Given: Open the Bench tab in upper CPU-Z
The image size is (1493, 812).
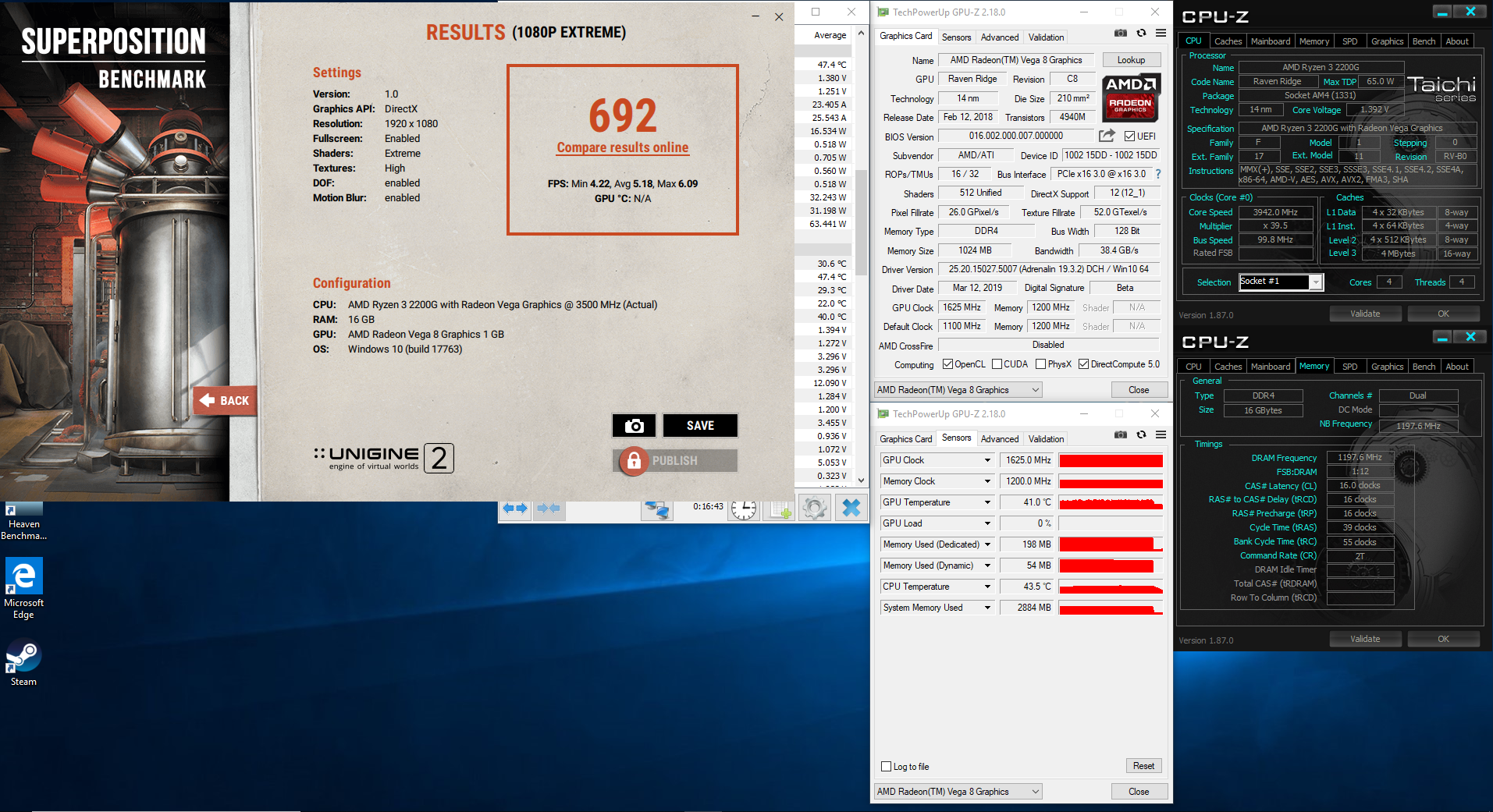Looking at the screenshot, I should (x=1424, y=41).
